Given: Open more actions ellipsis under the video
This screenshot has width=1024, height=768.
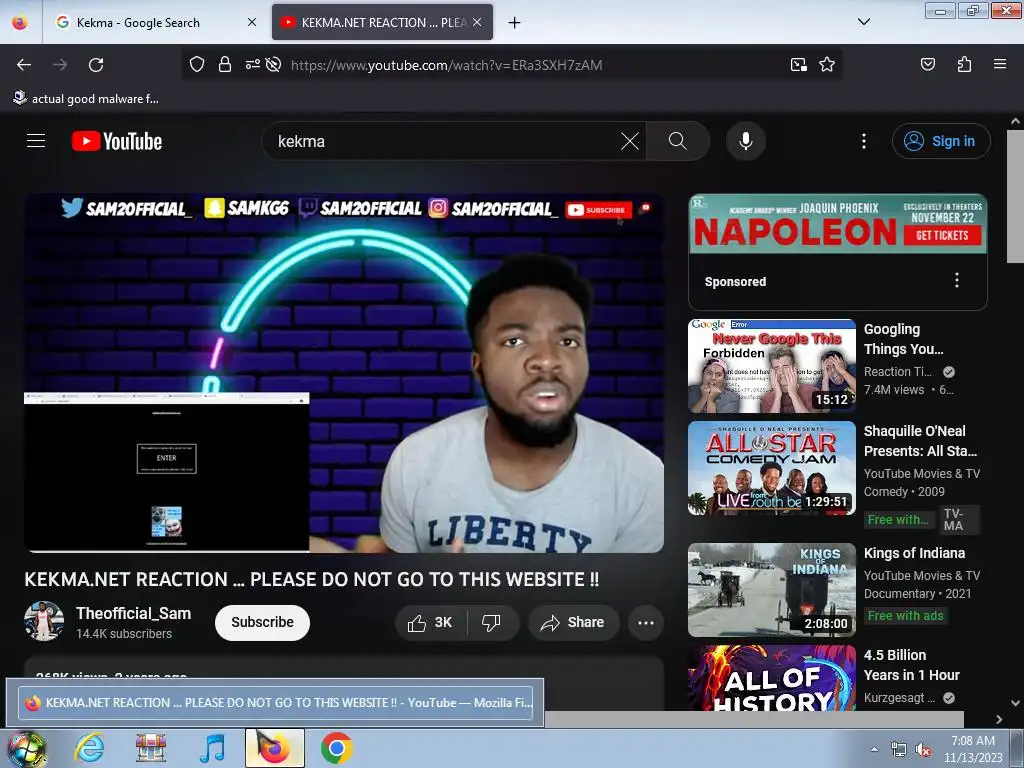Looking at the screenshot, I should [645, 622].
